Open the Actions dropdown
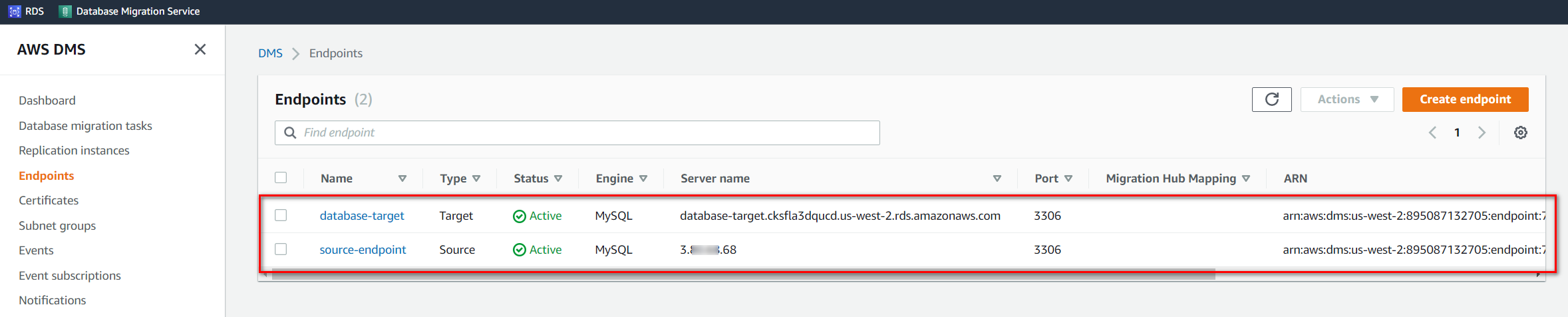The image size is (1568, 317). (1347, 99)
